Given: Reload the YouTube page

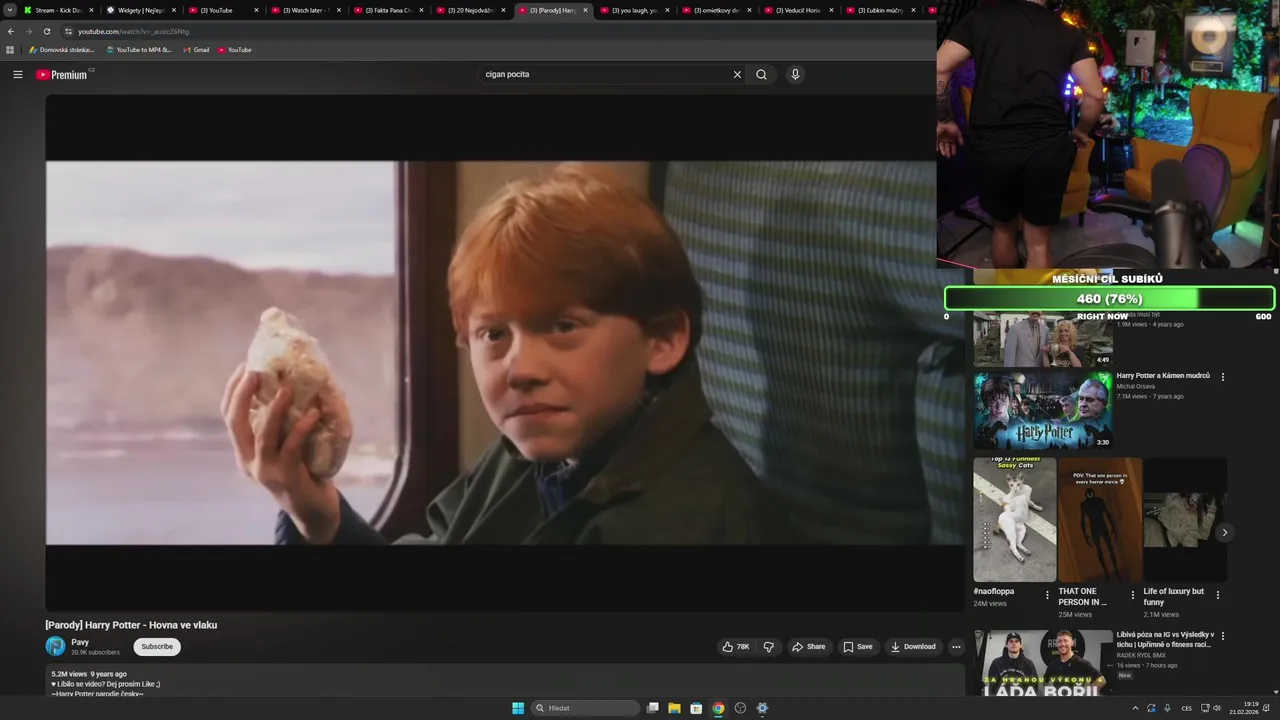Looking at the screenshot, I should (x=46, y=31).
